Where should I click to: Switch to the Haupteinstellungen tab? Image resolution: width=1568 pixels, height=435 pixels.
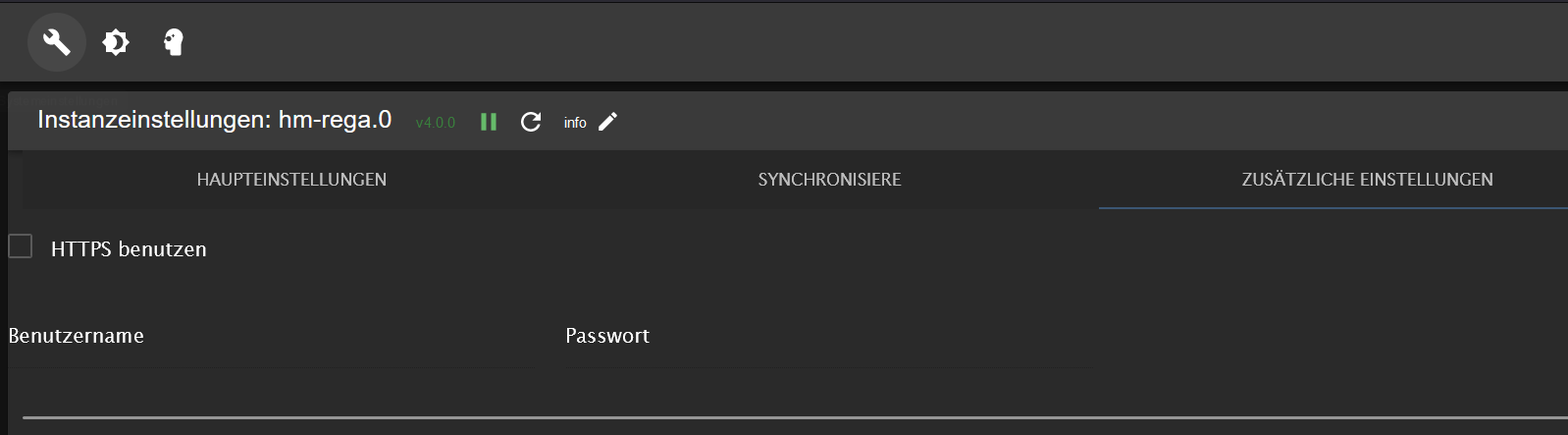point(291,180)
